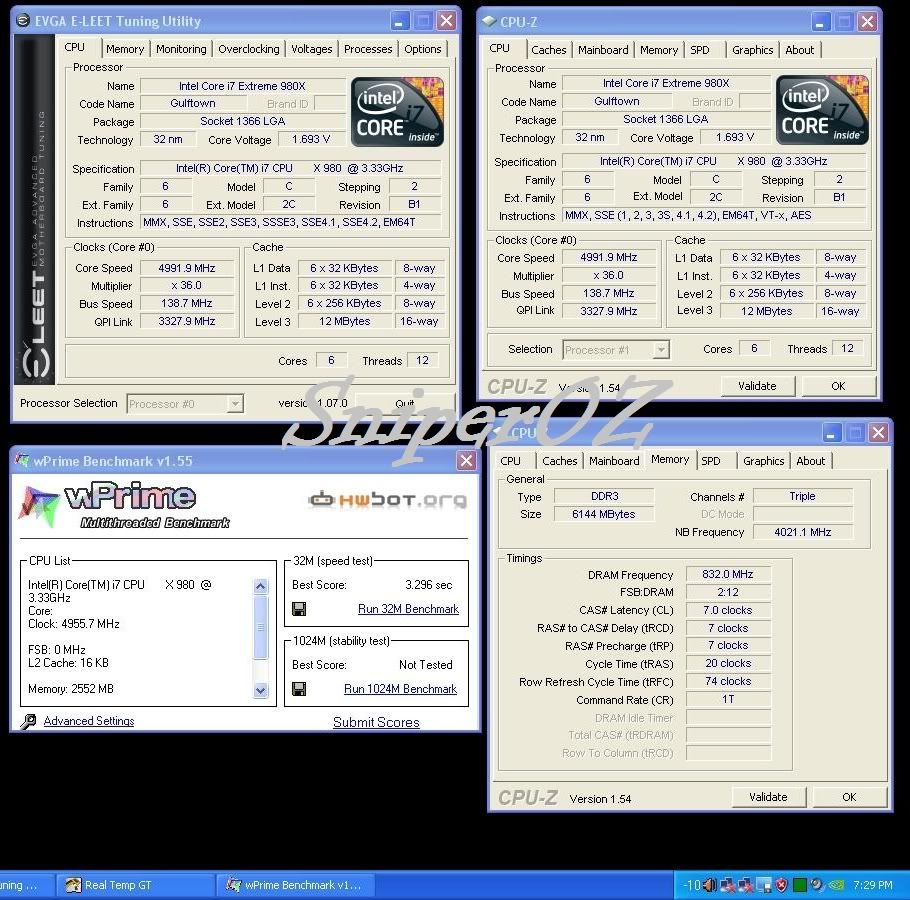The width and height of the screenshot is (910, 900).
Task: Click the red security shield tray icon
Action: tap(781, 885)
